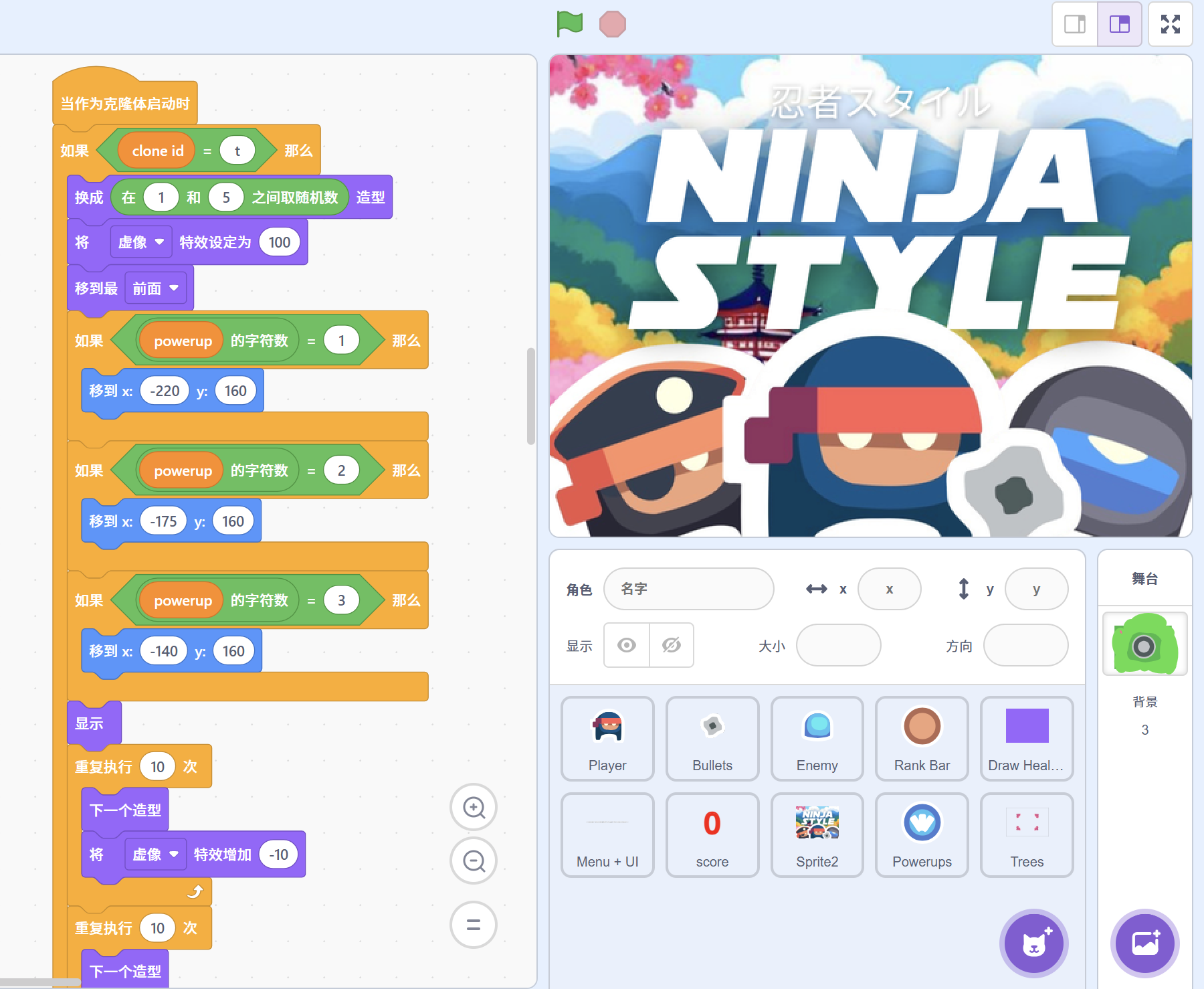The image size is (1204, 989).
Task: Click the first 'next costume' block
Action: pos(125,810)
